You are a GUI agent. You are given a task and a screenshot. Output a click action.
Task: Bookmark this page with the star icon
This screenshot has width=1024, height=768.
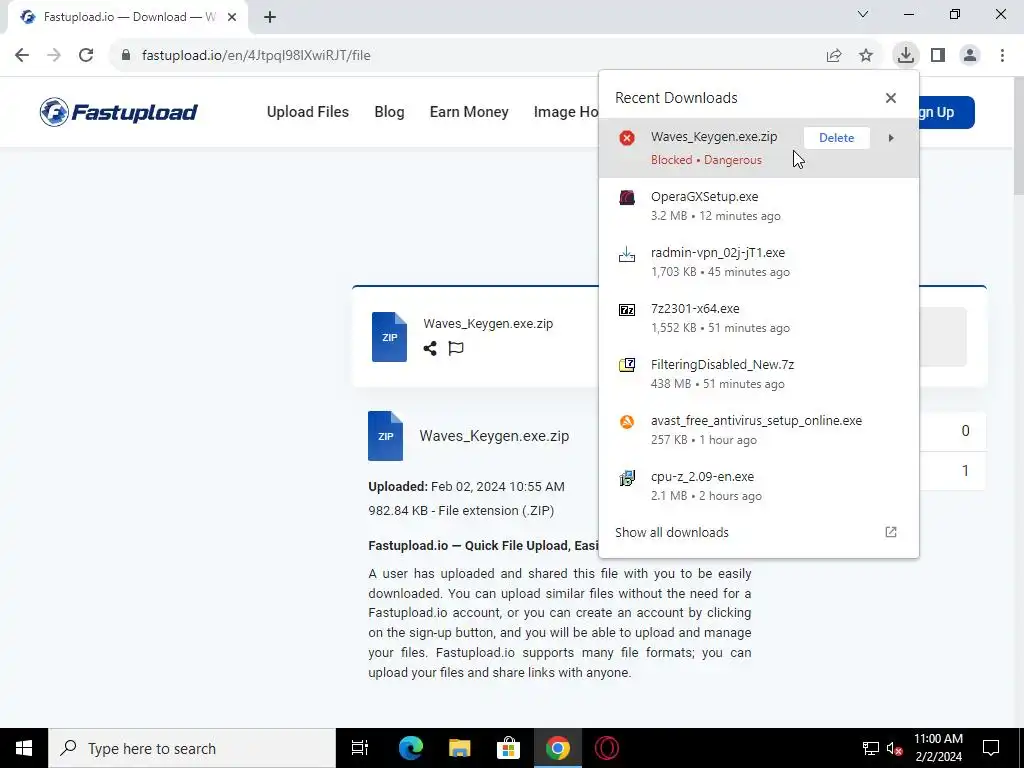(866, 56)
